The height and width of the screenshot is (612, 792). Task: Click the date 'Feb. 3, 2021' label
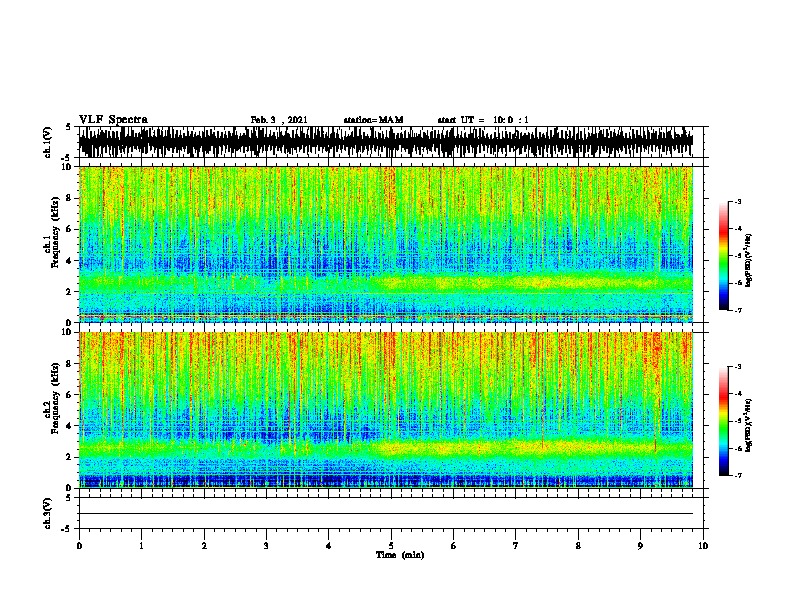pyautogui.click(x=279, y=120)
